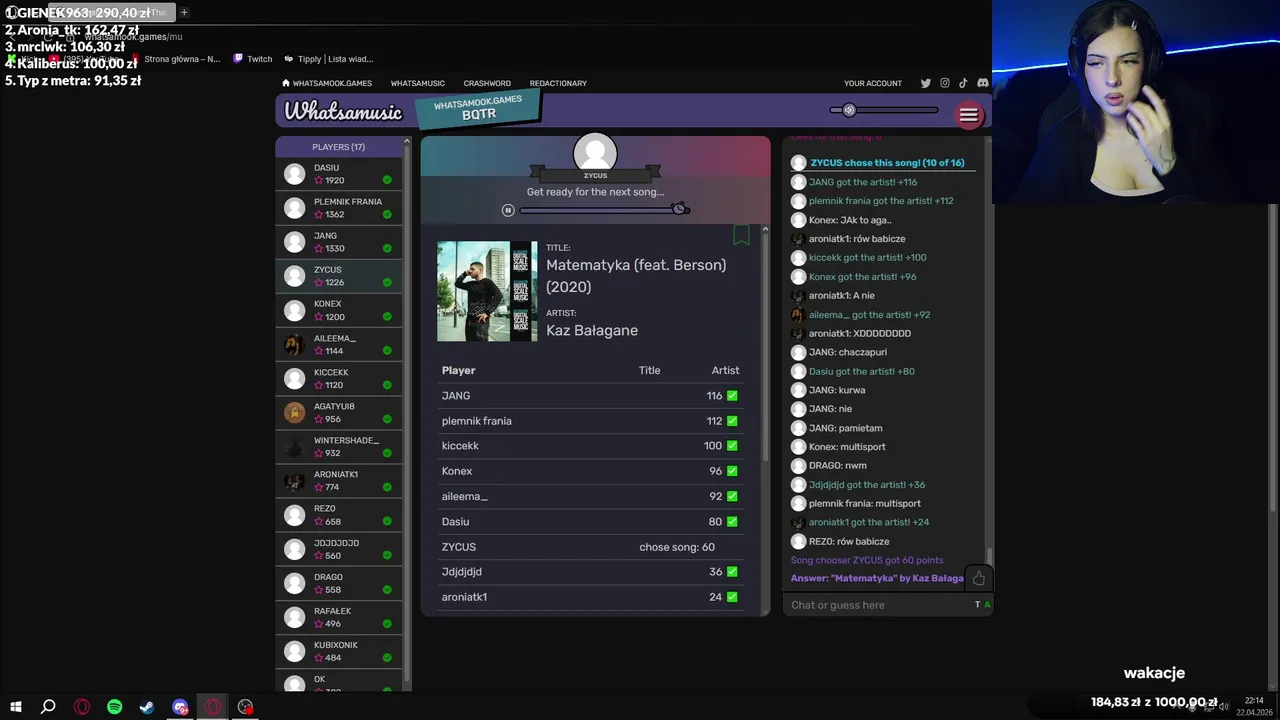Click the Whatsamusic logo

coord(343,112)
